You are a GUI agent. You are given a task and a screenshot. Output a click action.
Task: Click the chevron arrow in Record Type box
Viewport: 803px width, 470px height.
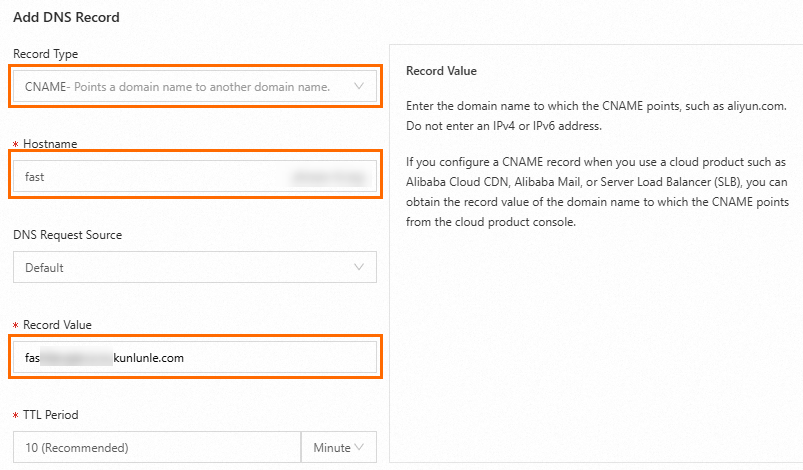click(359, 87)
